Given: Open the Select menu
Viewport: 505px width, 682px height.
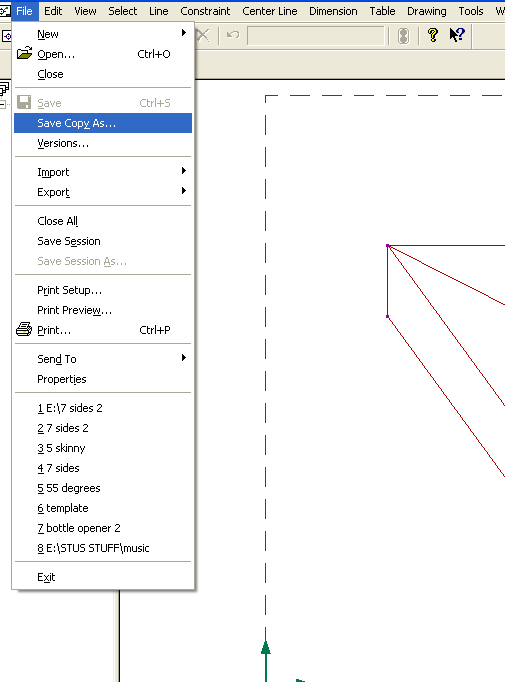Looking at the screenshot, I should (x=123, y=11).
